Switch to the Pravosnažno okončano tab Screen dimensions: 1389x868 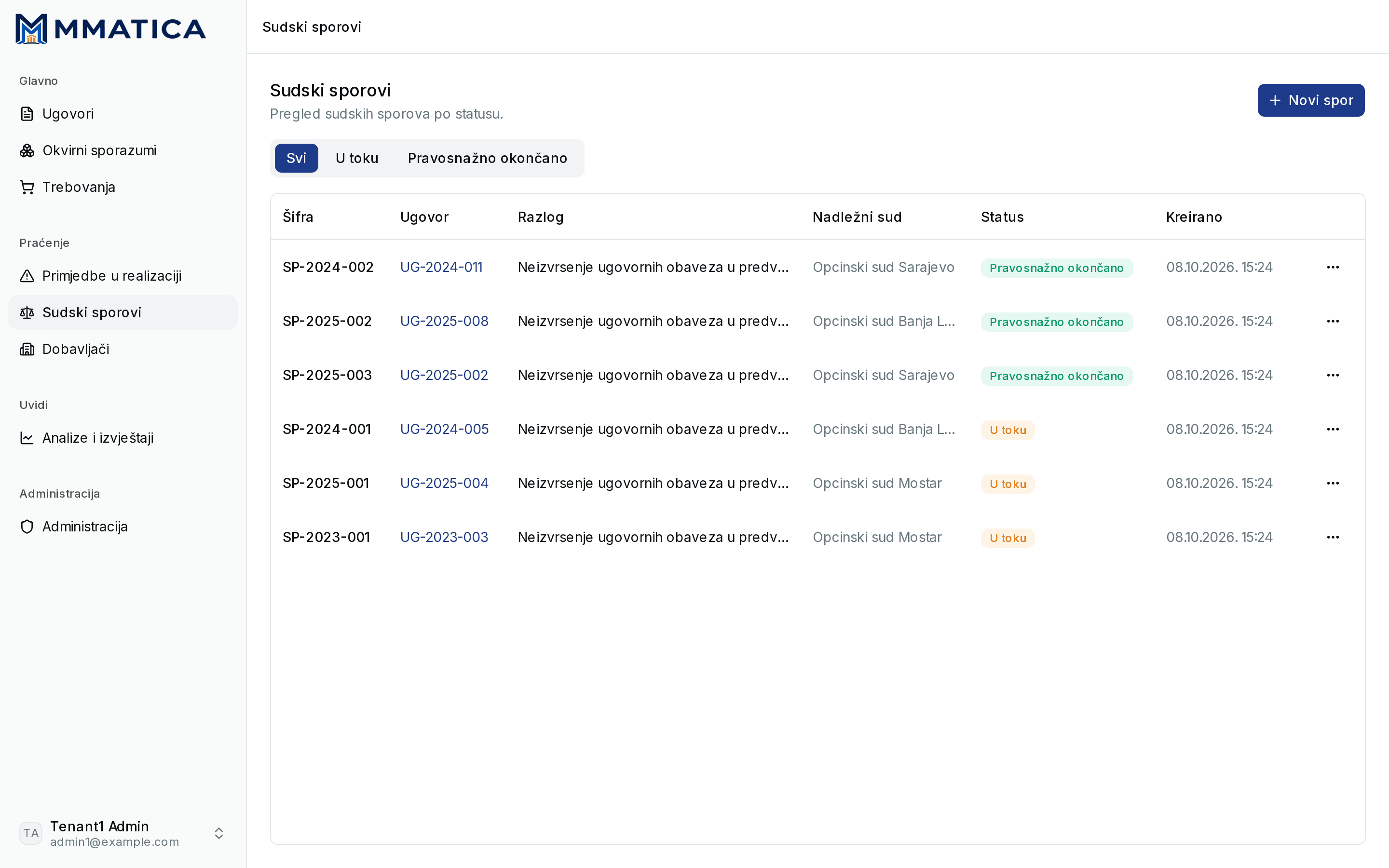pos(487,158)
